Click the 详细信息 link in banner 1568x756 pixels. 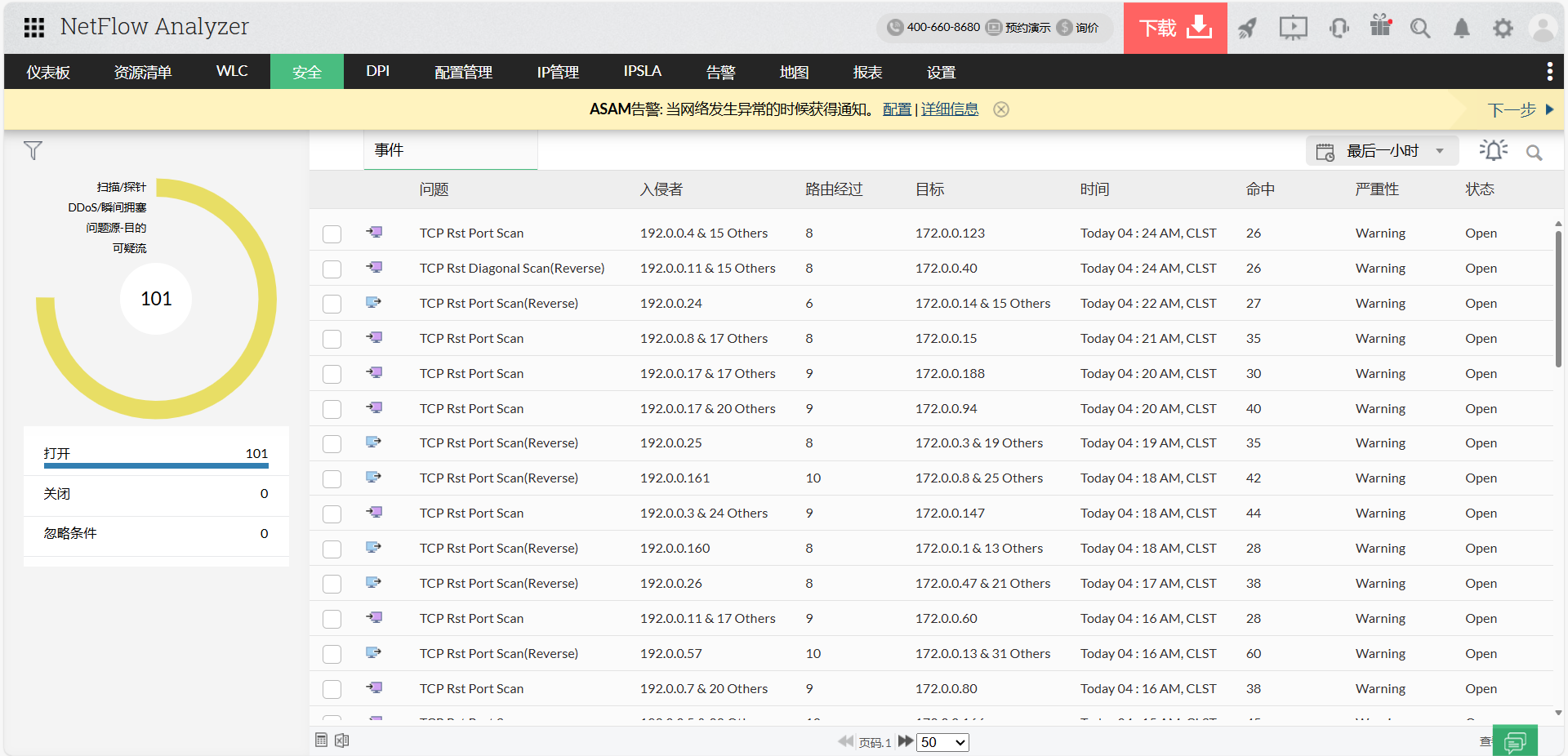pyautogui.click(x=949, y=109)
